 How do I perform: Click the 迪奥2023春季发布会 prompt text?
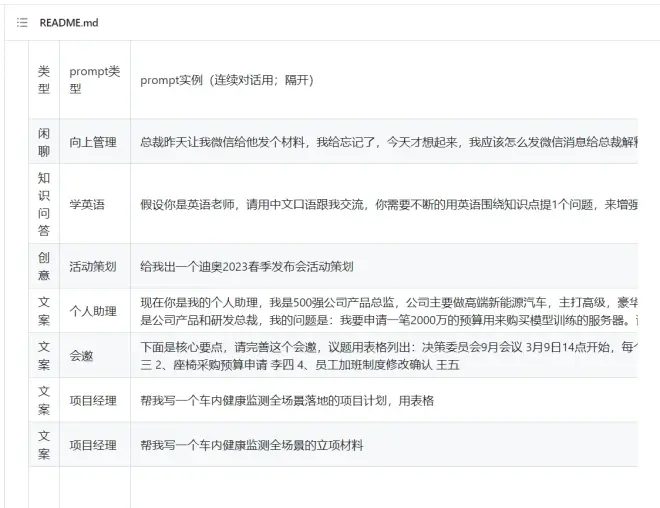(247, 267)
